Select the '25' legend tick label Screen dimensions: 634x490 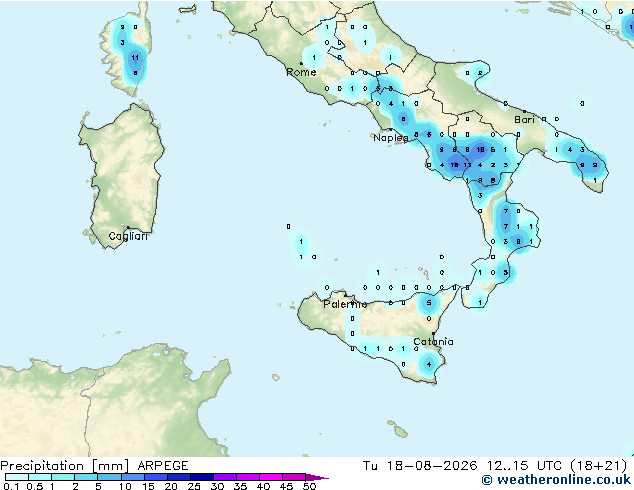pos(194,486)
